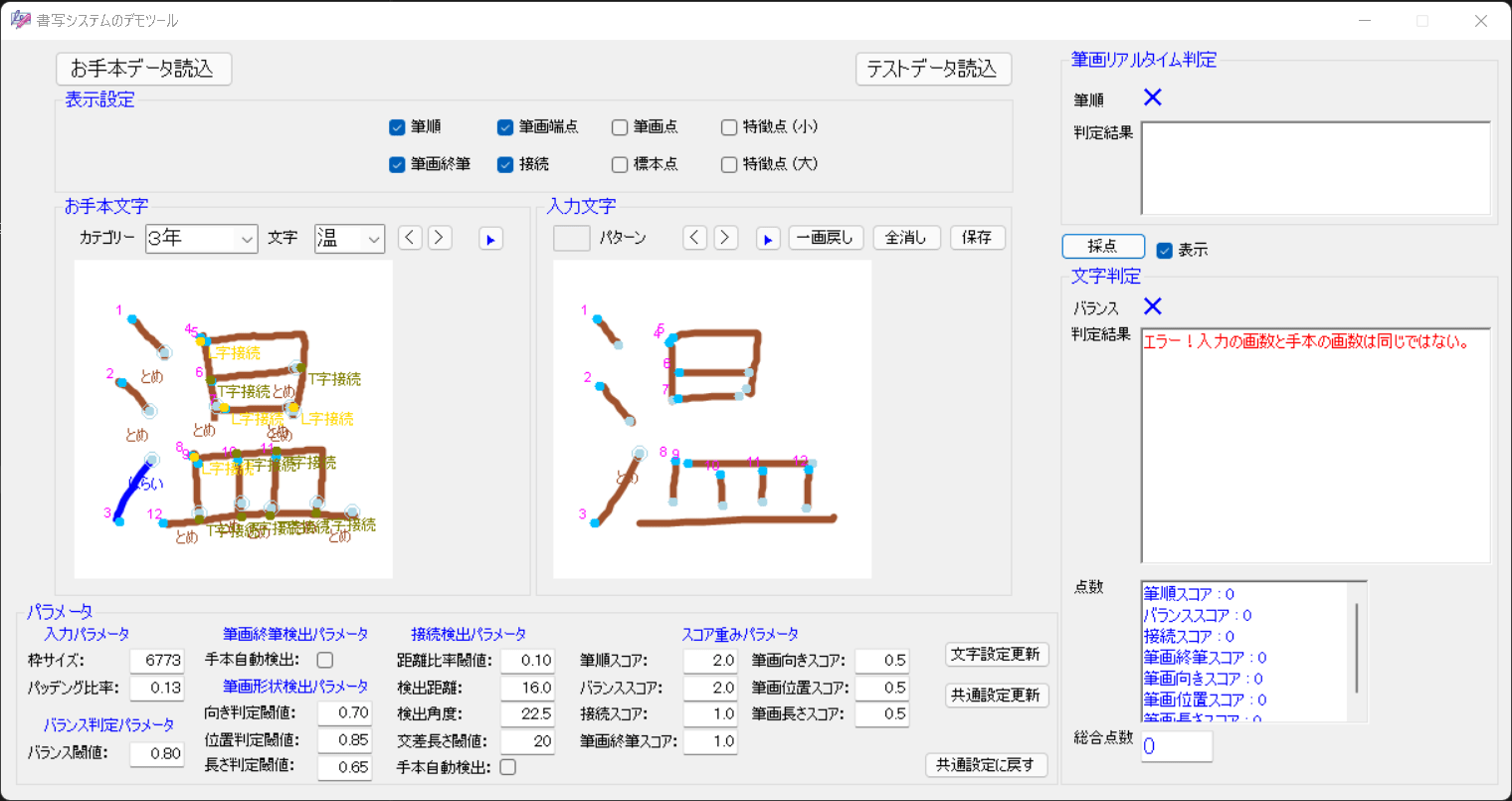
Task: Enable 手本自動検出 under 接続検出パラメータ
Action: point(508,767)
